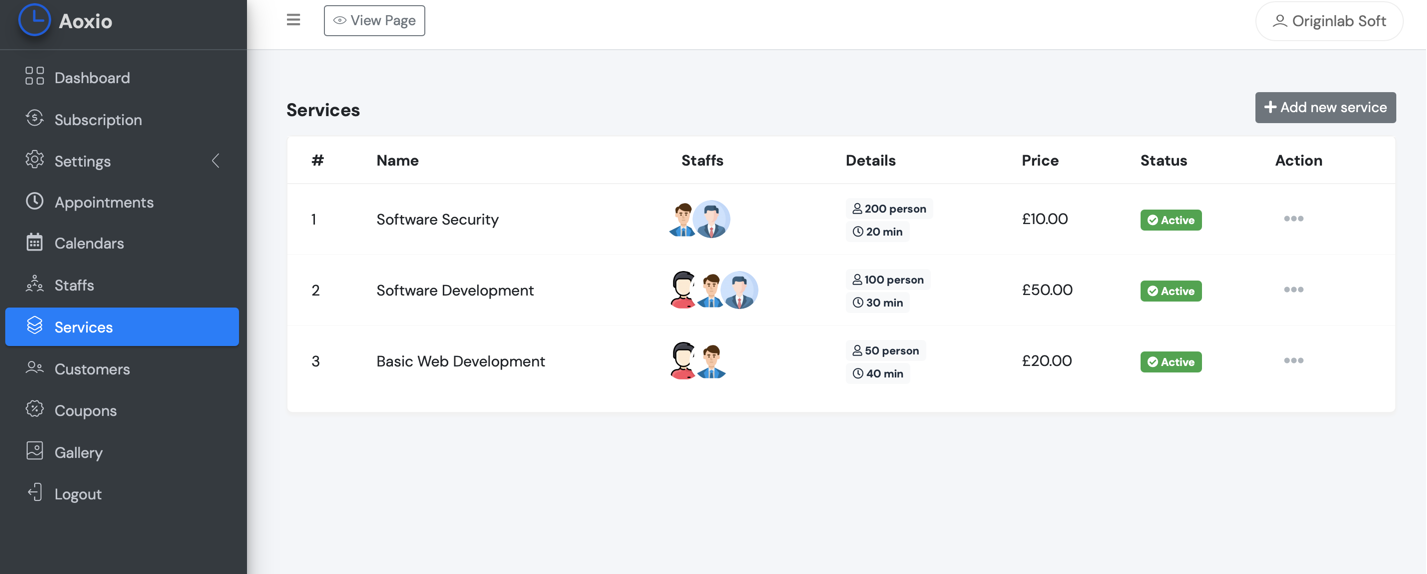Click the Appointments clock icon
Viewport: 1427px width, 574px height.
35,202
